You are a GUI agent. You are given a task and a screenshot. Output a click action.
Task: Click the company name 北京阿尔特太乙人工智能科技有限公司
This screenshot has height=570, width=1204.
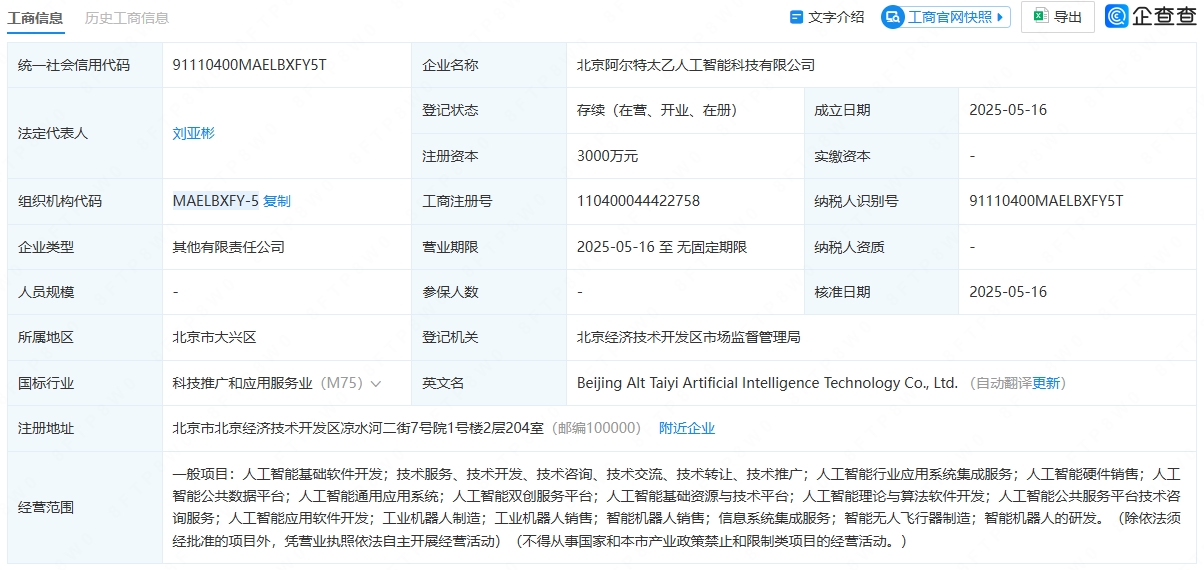(696, 65)
